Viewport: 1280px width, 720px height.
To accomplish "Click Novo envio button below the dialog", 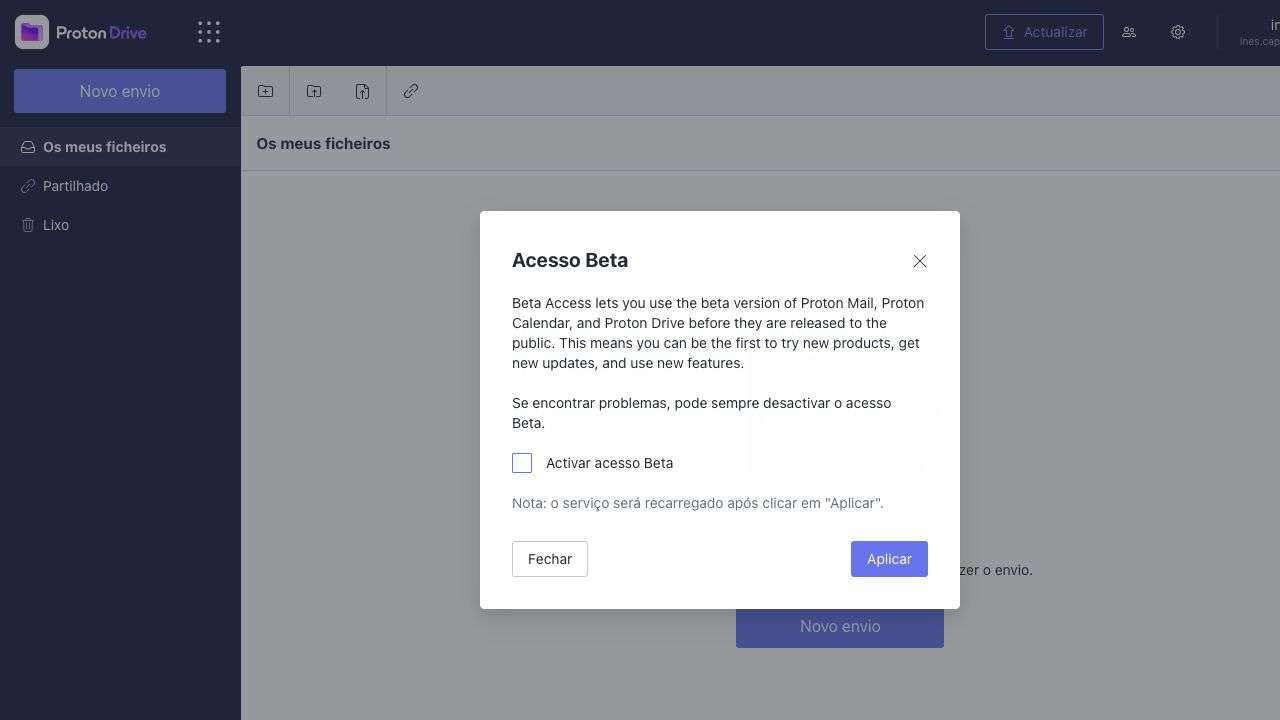I will pos(840,626).
